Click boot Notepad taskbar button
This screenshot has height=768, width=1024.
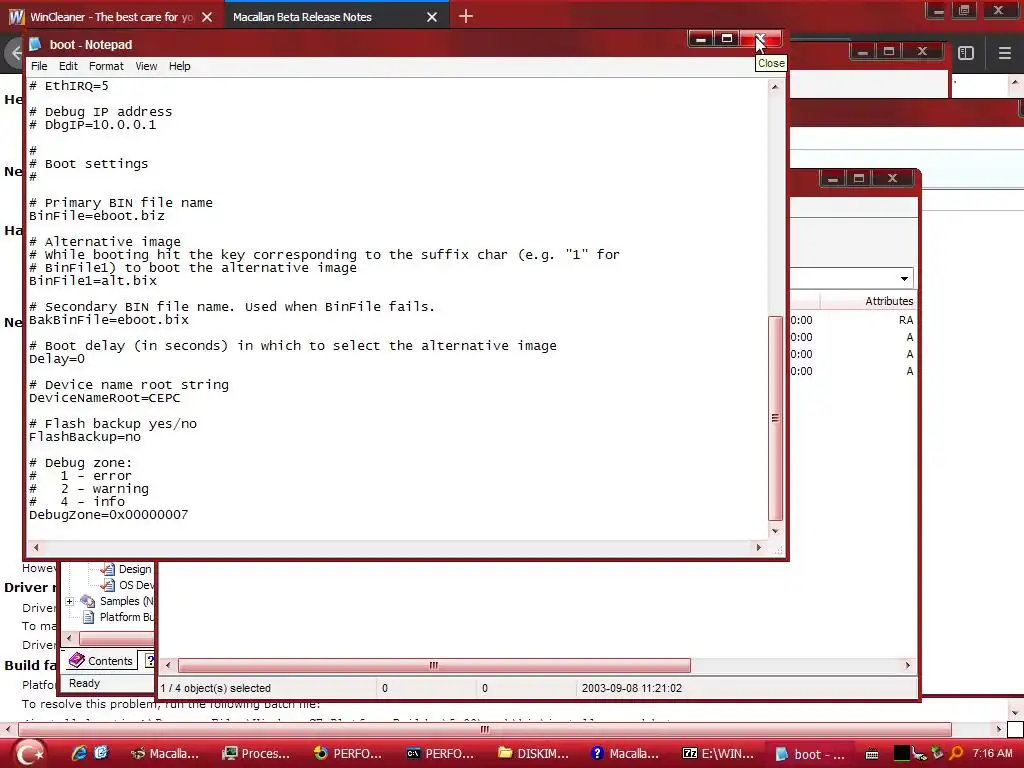pos(810,754)
